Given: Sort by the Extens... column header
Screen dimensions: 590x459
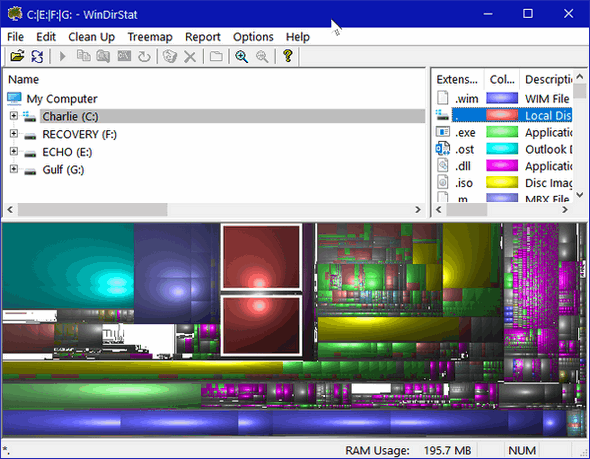Looking at the screenshot, I should 457,79.
